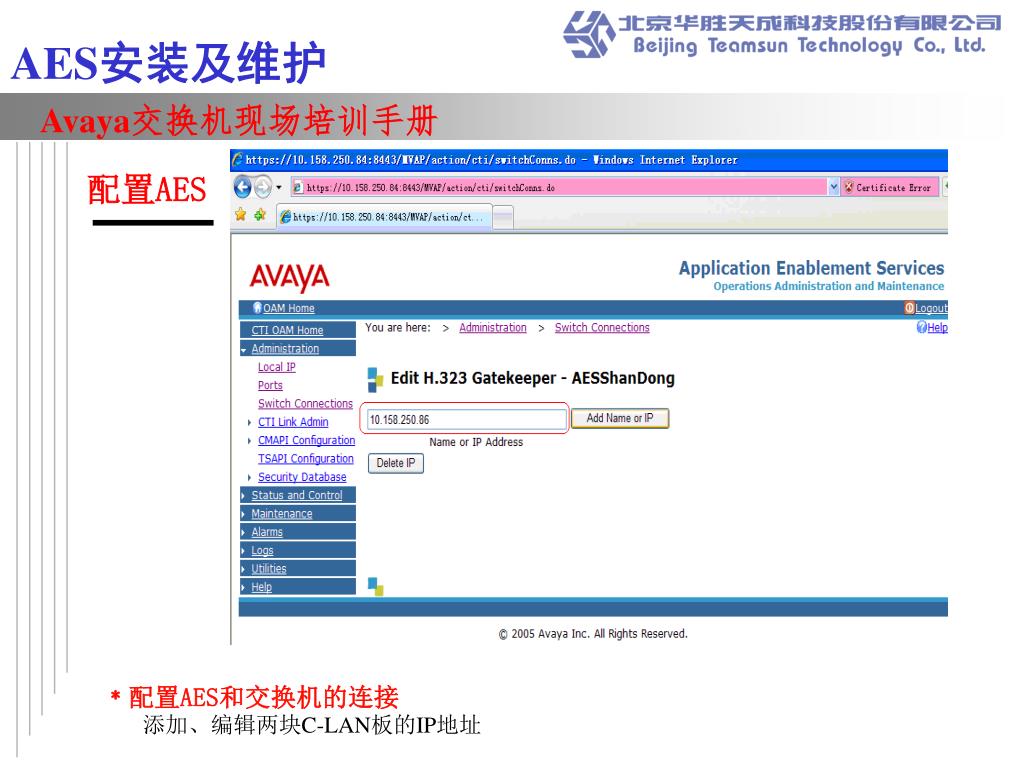Click the Logout link
1024x768 pixels.
point(931,308)
